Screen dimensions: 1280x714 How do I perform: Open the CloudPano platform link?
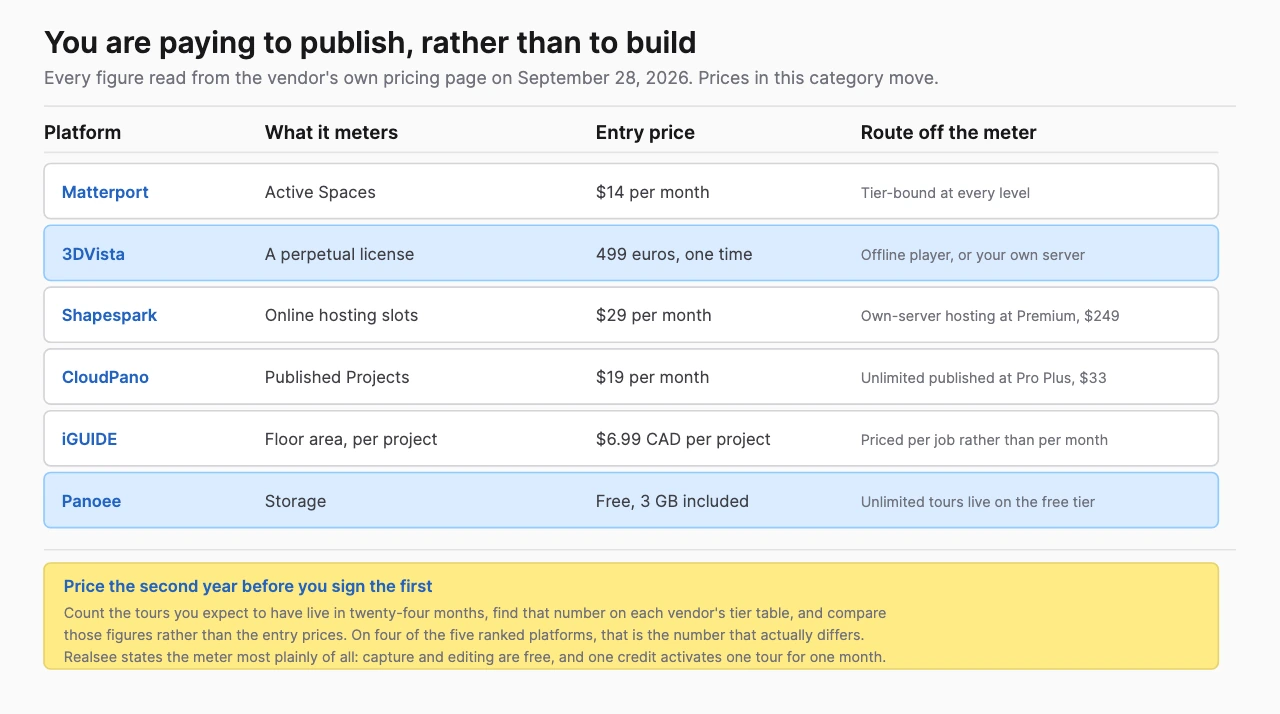pyautogui.click(x=105, y=377)
